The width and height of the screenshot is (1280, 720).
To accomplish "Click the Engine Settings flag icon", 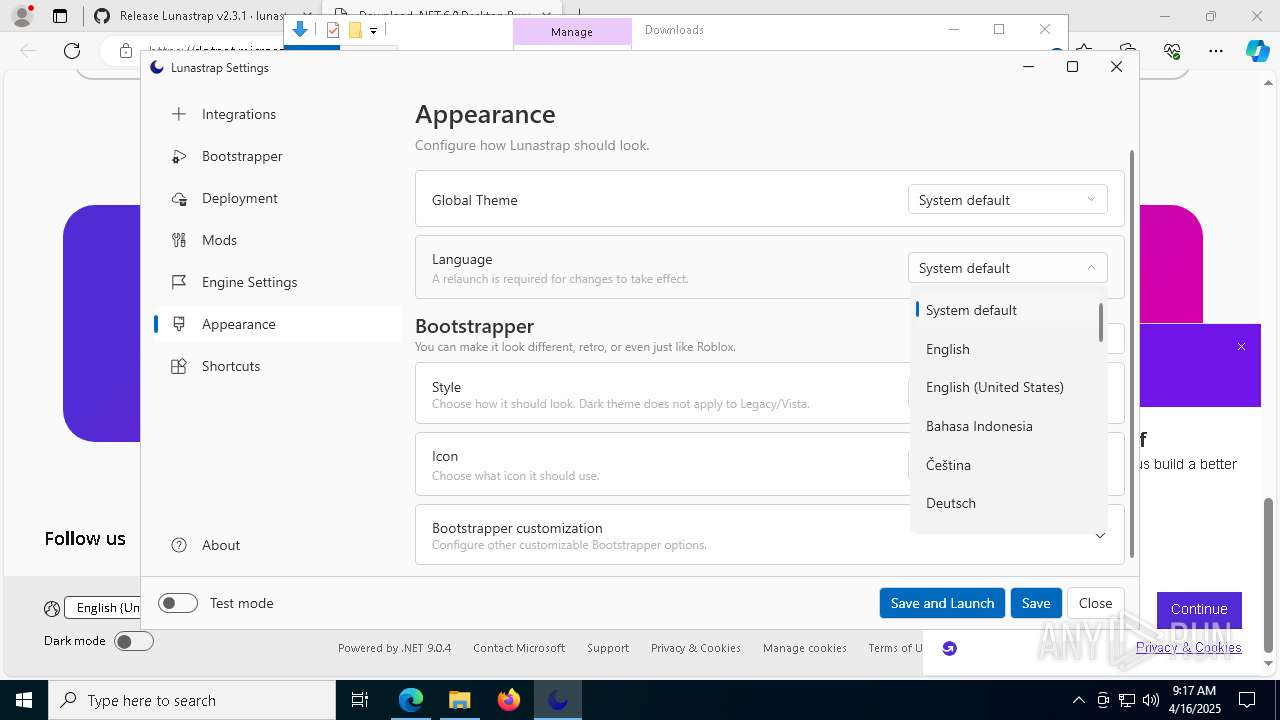I will 179,282.
